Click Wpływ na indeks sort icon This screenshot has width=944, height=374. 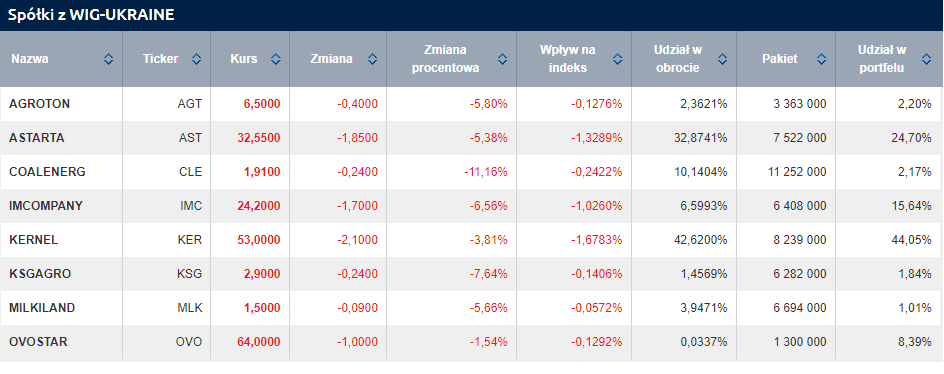618,59
